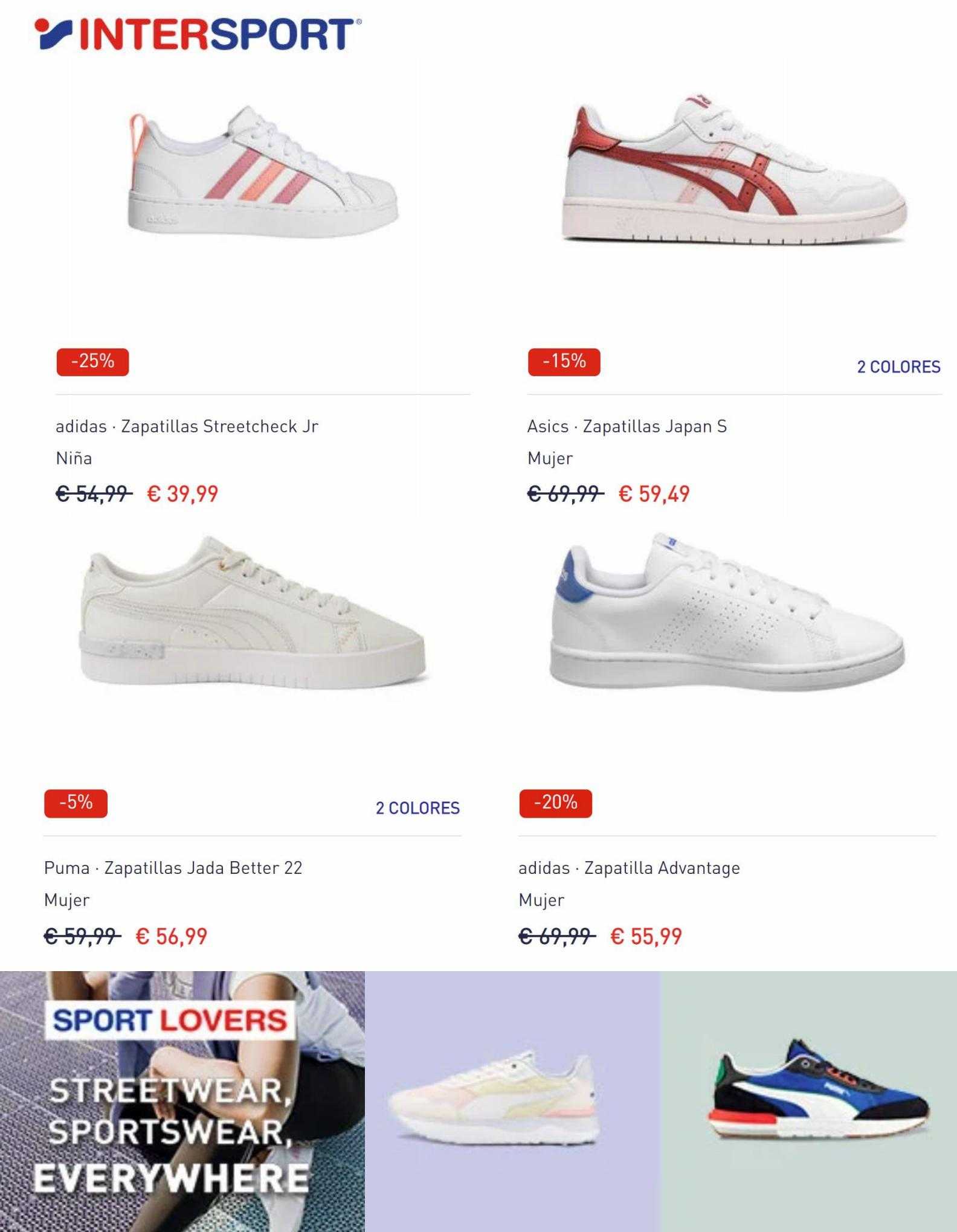Viewport: 957px width, 1232px height.
Task: Open the adidas Streetcheck Jr shoe image
Action: (263, 172)
